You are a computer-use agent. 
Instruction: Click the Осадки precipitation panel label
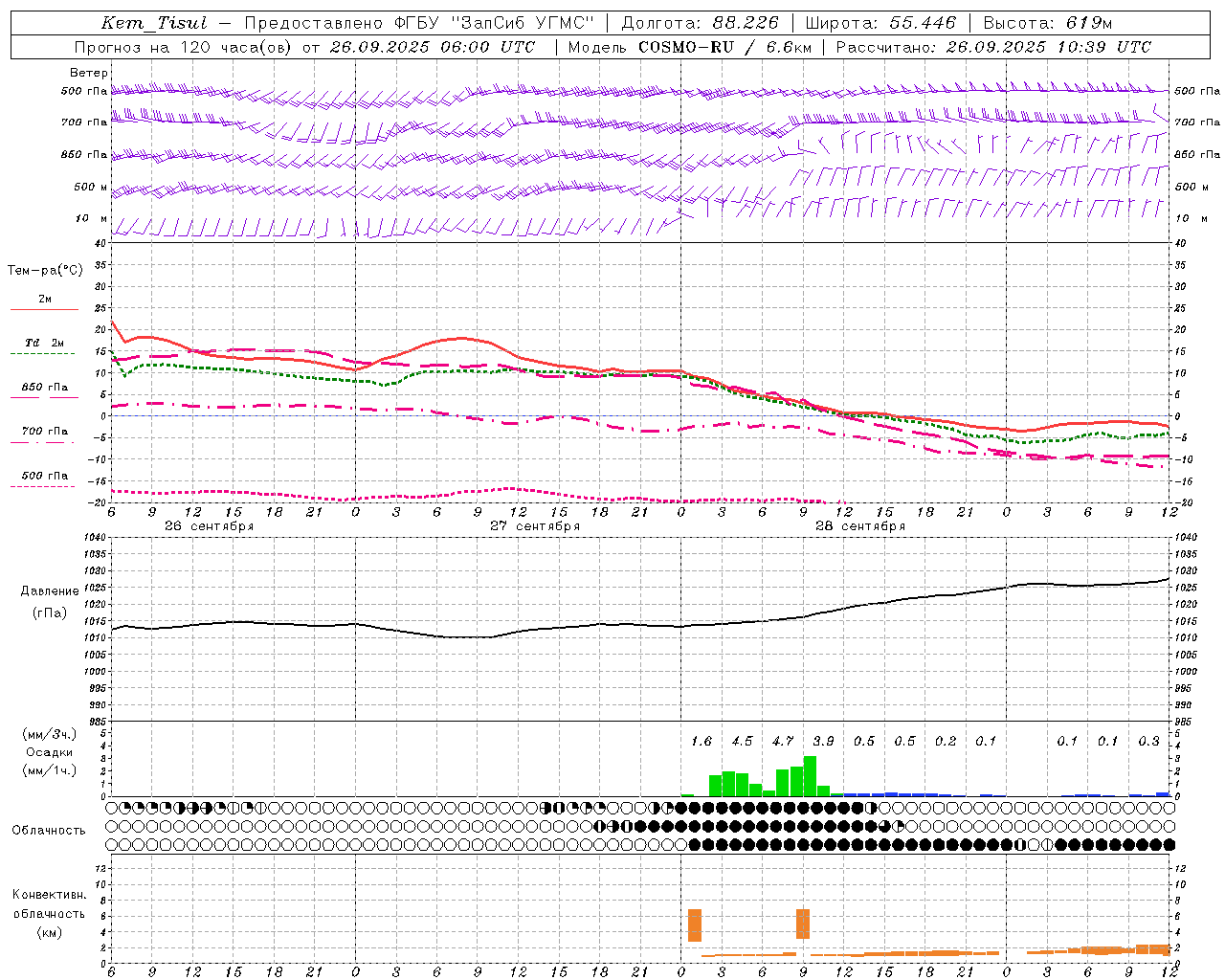pyautogui.click(x=49, y=752)
